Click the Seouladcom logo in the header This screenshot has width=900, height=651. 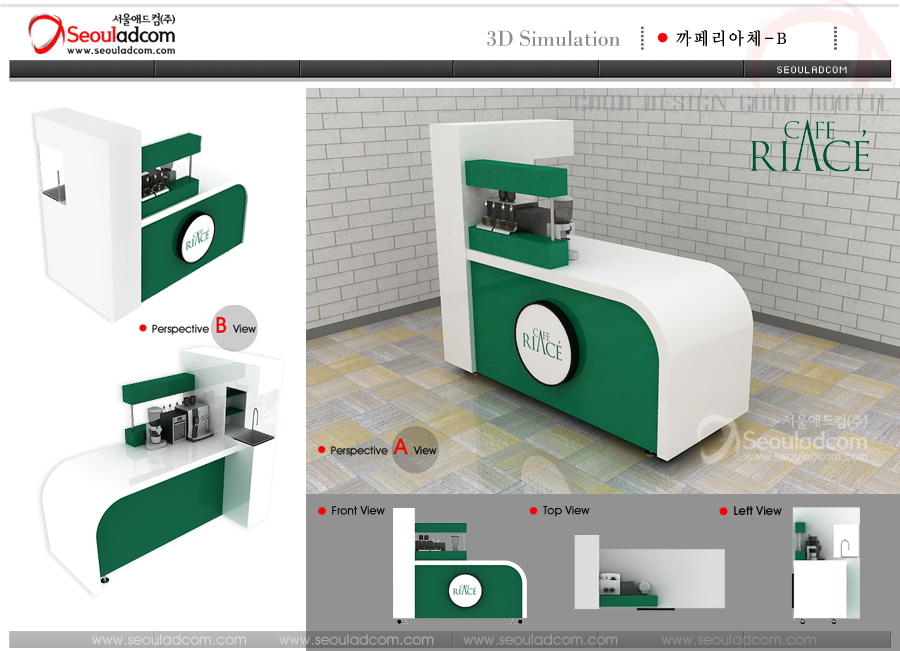102,34
